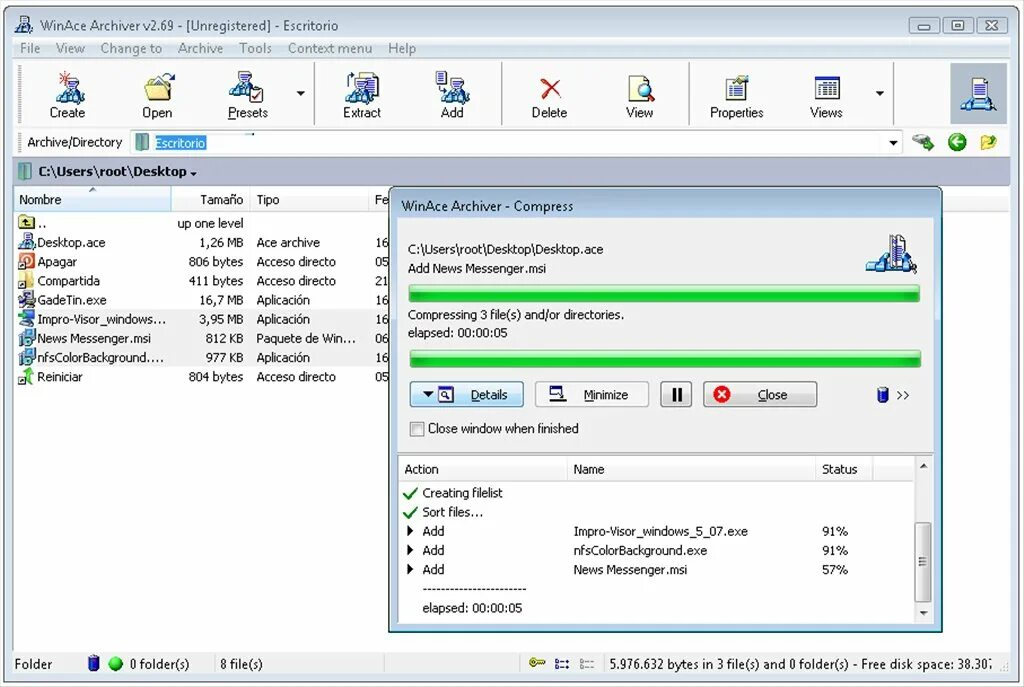Click the Apagar shortcut icon
1024x687 pixels.
click(x=26, y=261)
